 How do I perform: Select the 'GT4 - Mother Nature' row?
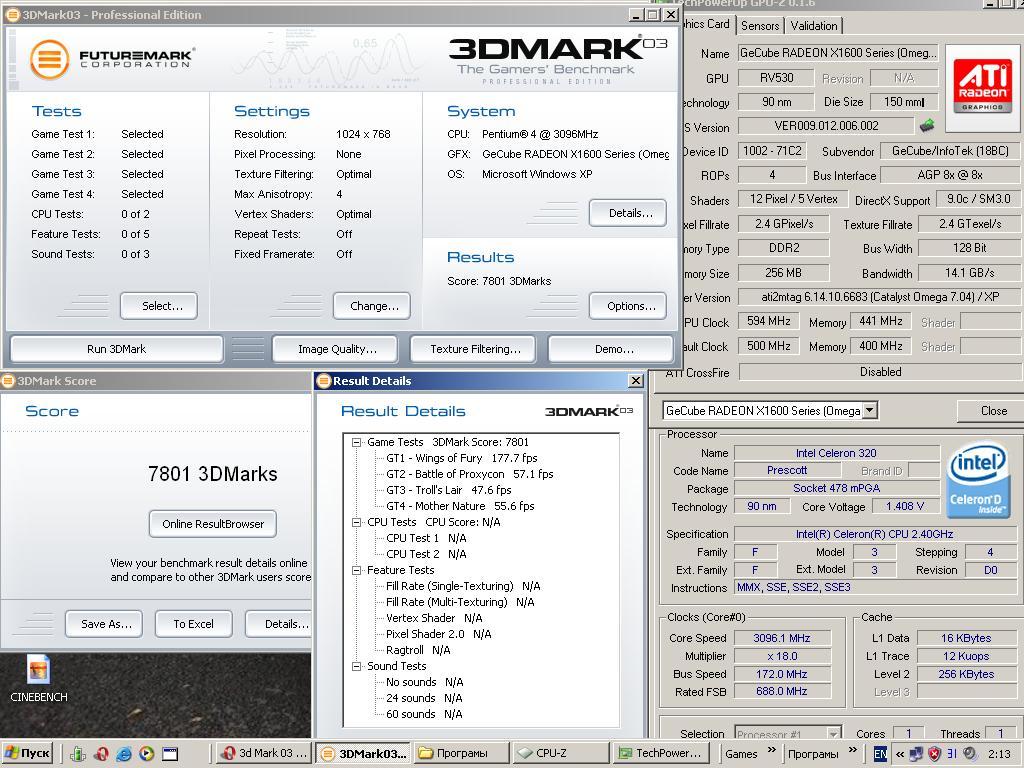(x=460, y=506)
